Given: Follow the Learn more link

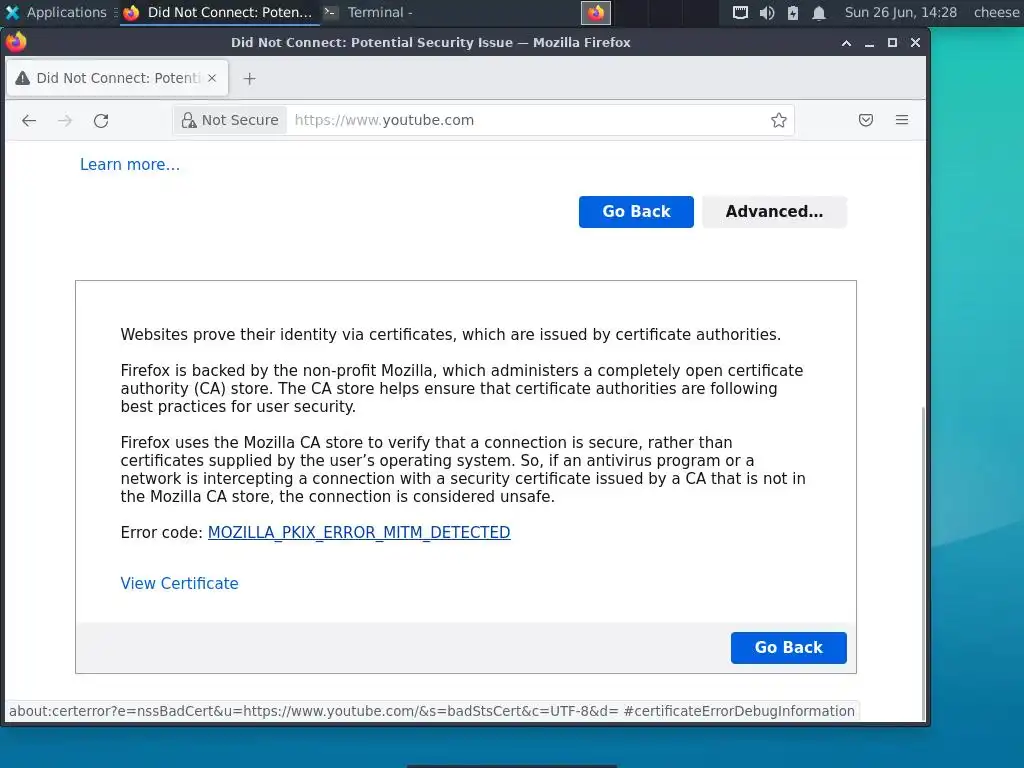Looking at the screenshot, I should click(x=129, y=165).
